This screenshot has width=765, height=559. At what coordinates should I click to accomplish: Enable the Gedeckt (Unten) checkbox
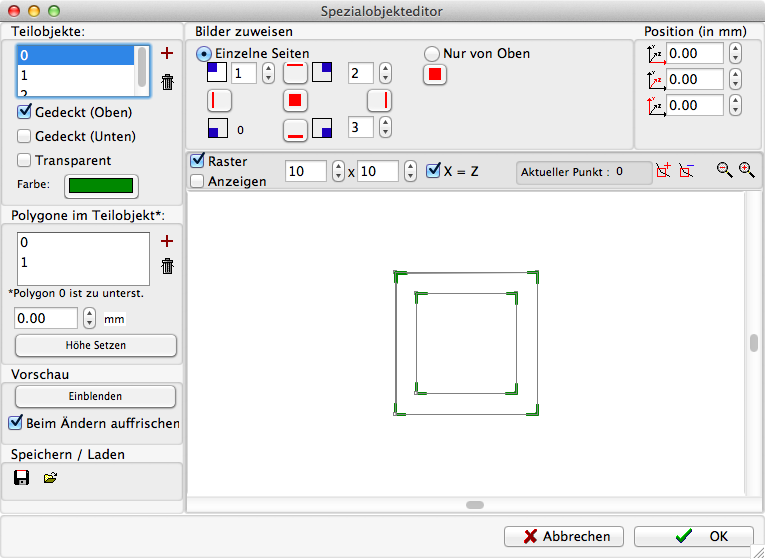pyautogui.click(x=25, y=136)
